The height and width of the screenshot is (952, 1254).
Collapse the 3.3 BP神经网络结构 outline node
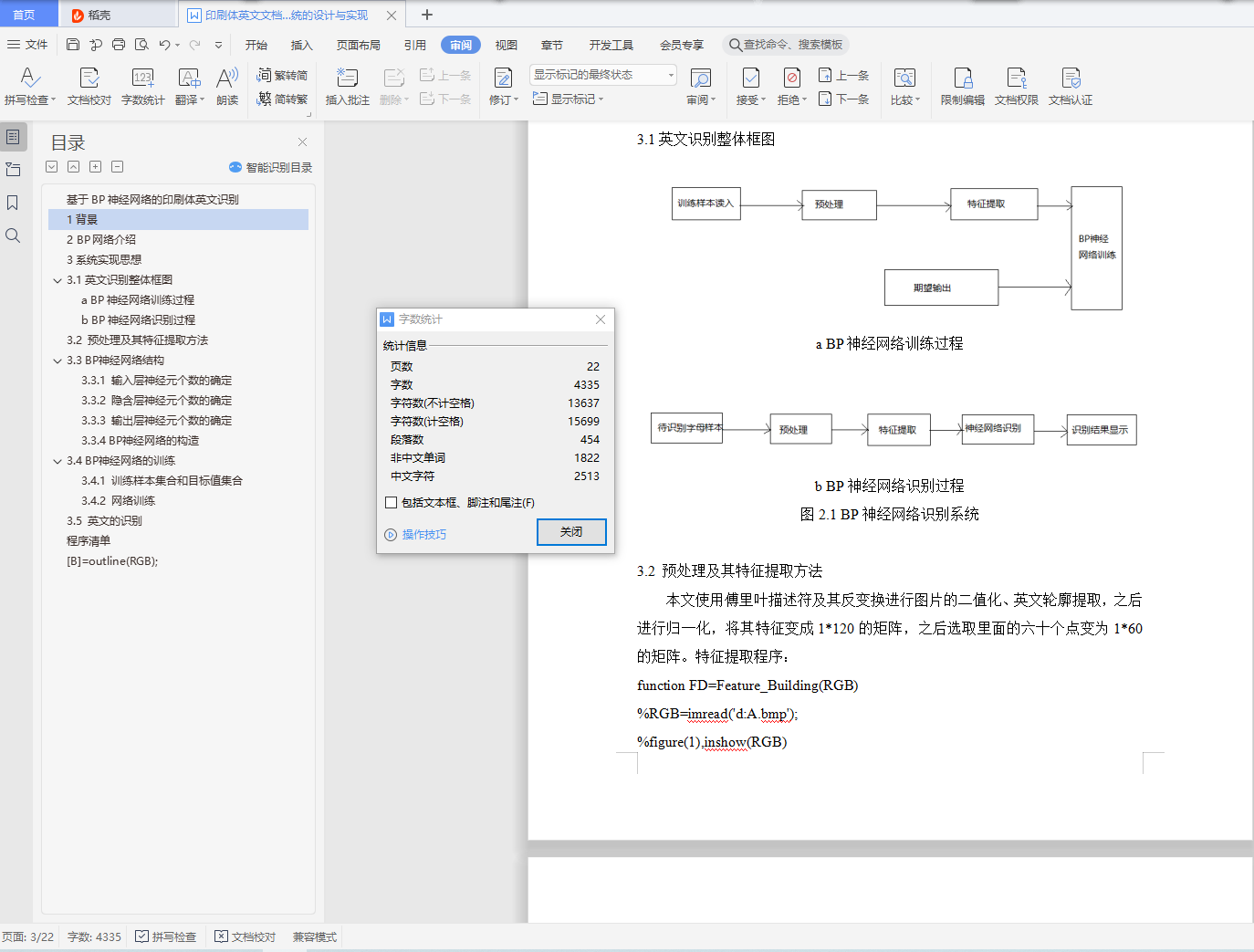click(57, 361)
